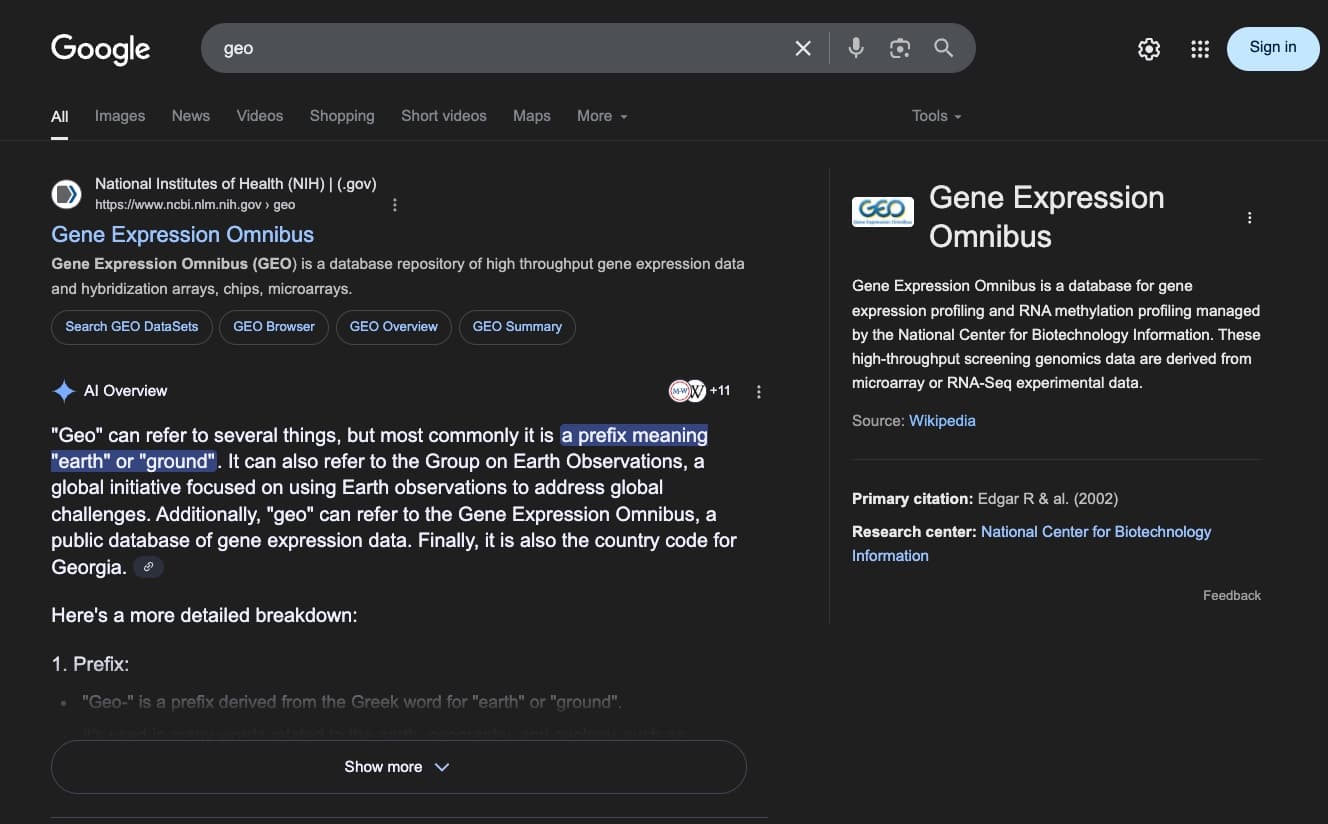
Task: Click the link chip after Georgia
Action: coord(148,567)
